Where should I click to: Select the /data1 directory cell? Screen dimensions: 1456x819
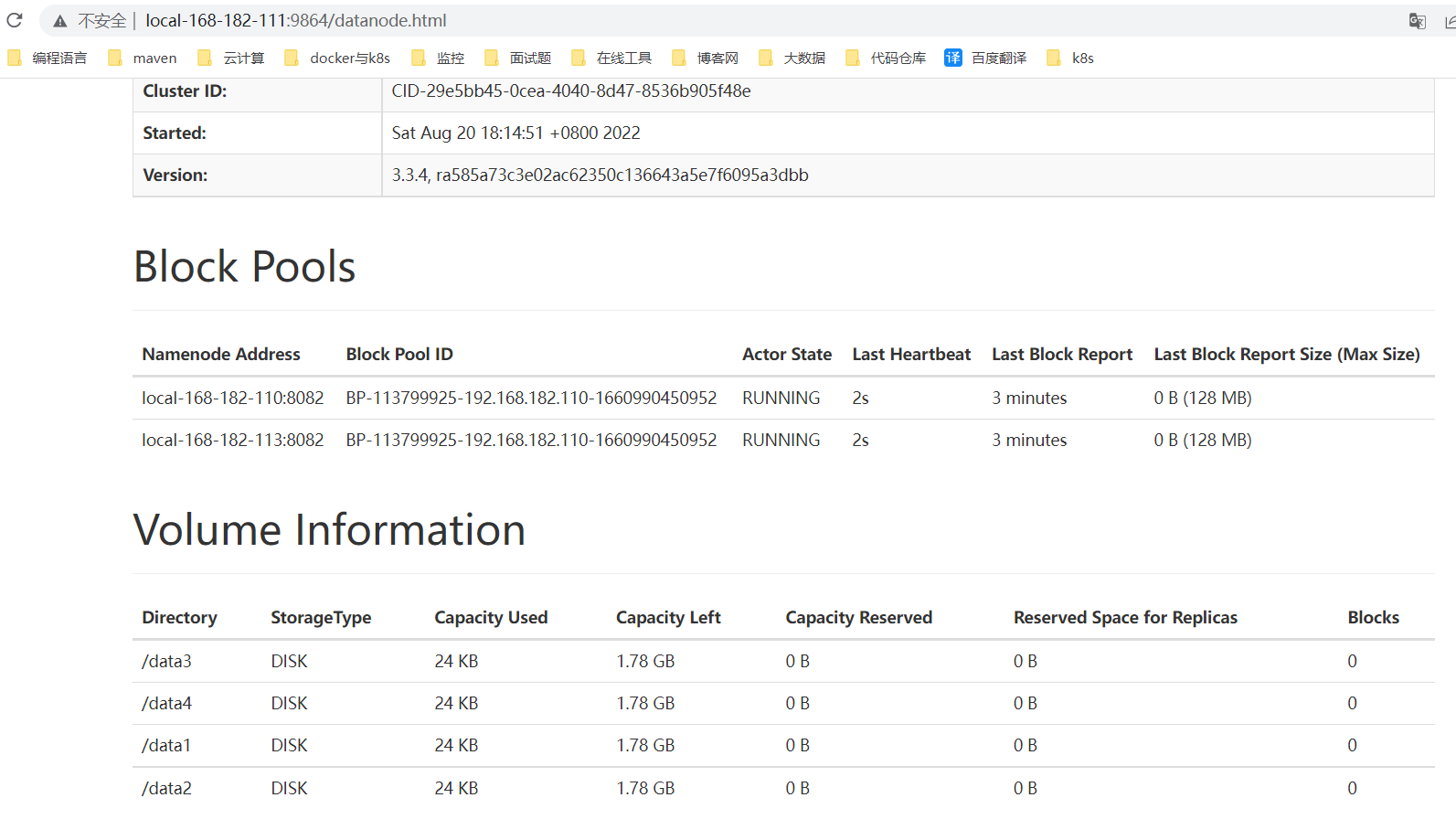(166, 745)
